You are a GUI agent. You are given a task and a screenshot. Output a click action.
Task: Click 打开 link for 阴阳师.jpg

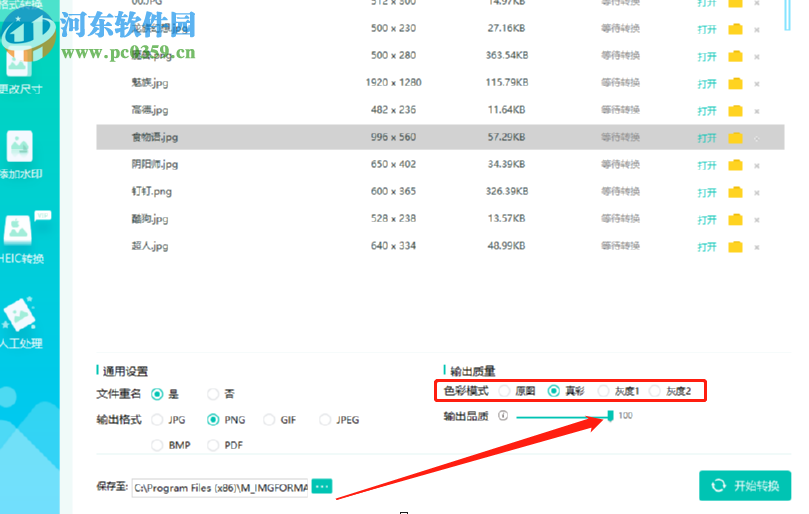pyautogui.click(x=707, y=166)
